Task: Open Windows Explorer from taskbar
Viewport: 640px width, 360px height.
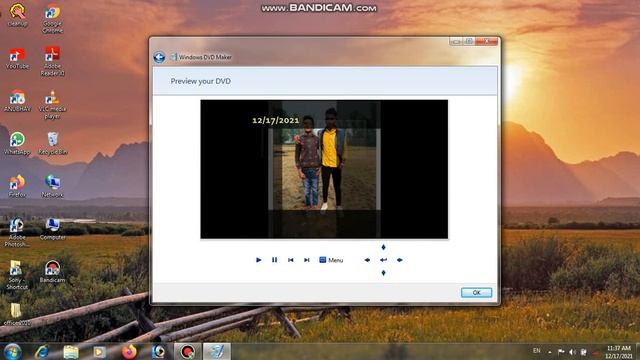Action: point(71,352)
